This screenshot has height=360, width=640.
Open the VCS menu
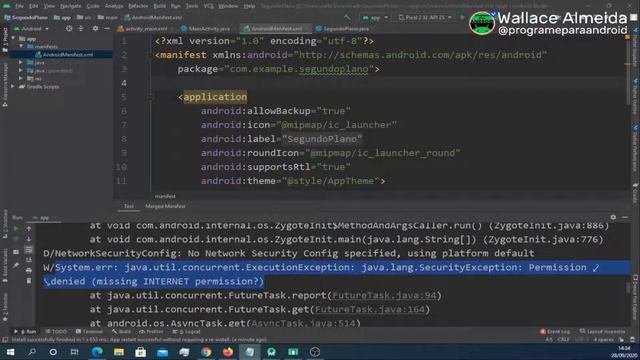[x=209, y=6]
